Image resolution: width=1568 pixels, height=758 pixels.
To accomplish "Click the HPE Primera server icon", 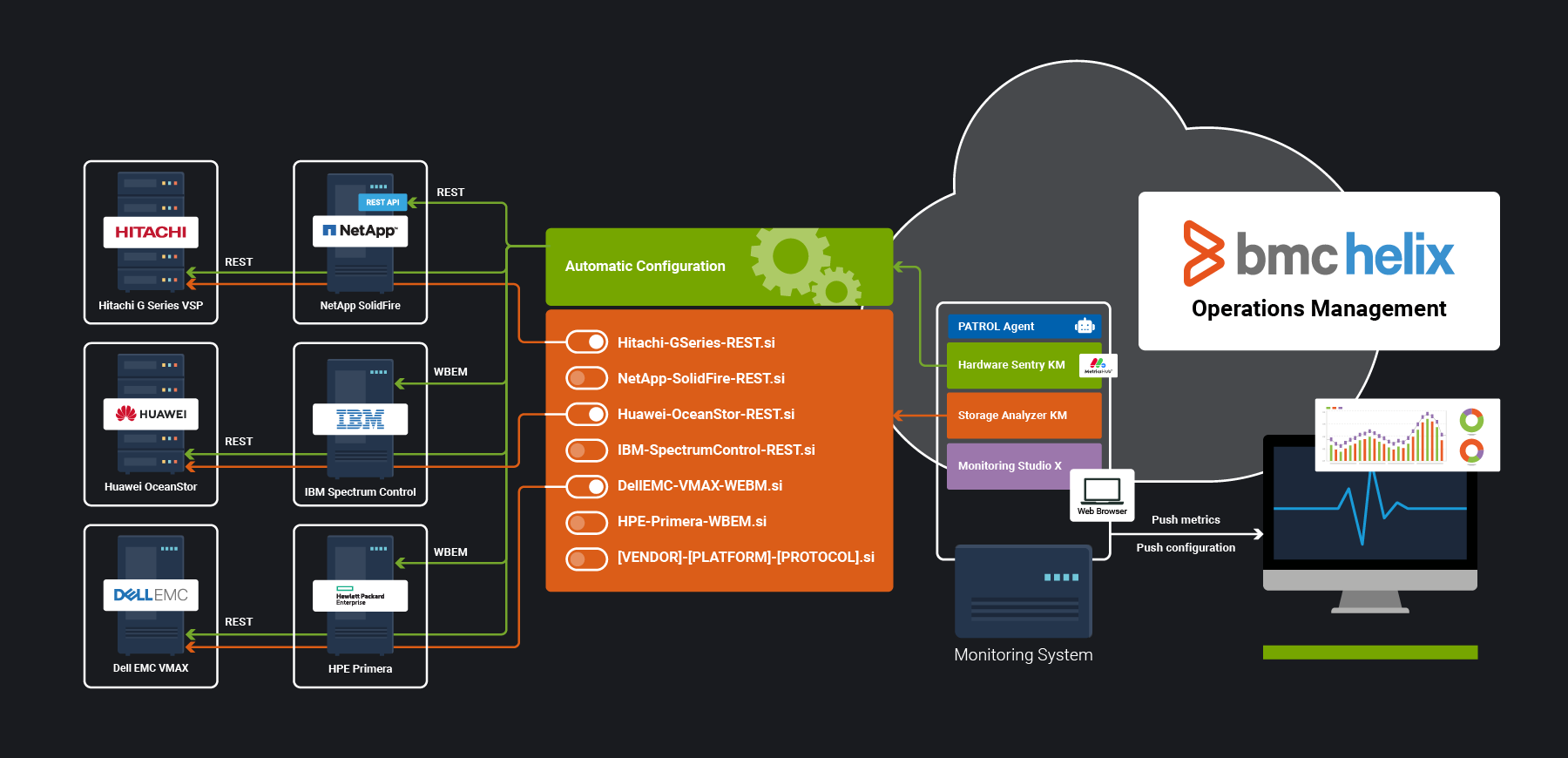I will 360,596.
